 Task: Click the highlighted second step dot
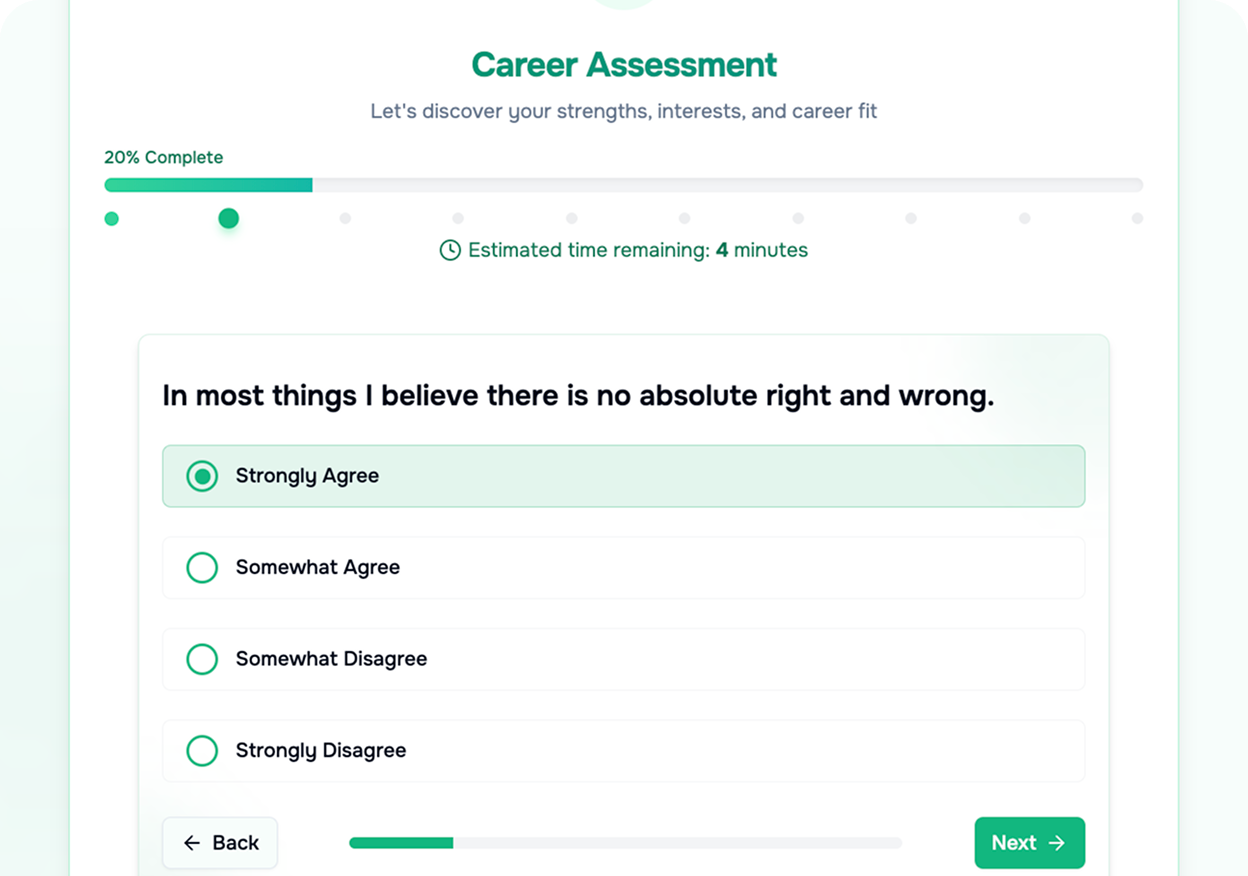(x=228, y=218)
